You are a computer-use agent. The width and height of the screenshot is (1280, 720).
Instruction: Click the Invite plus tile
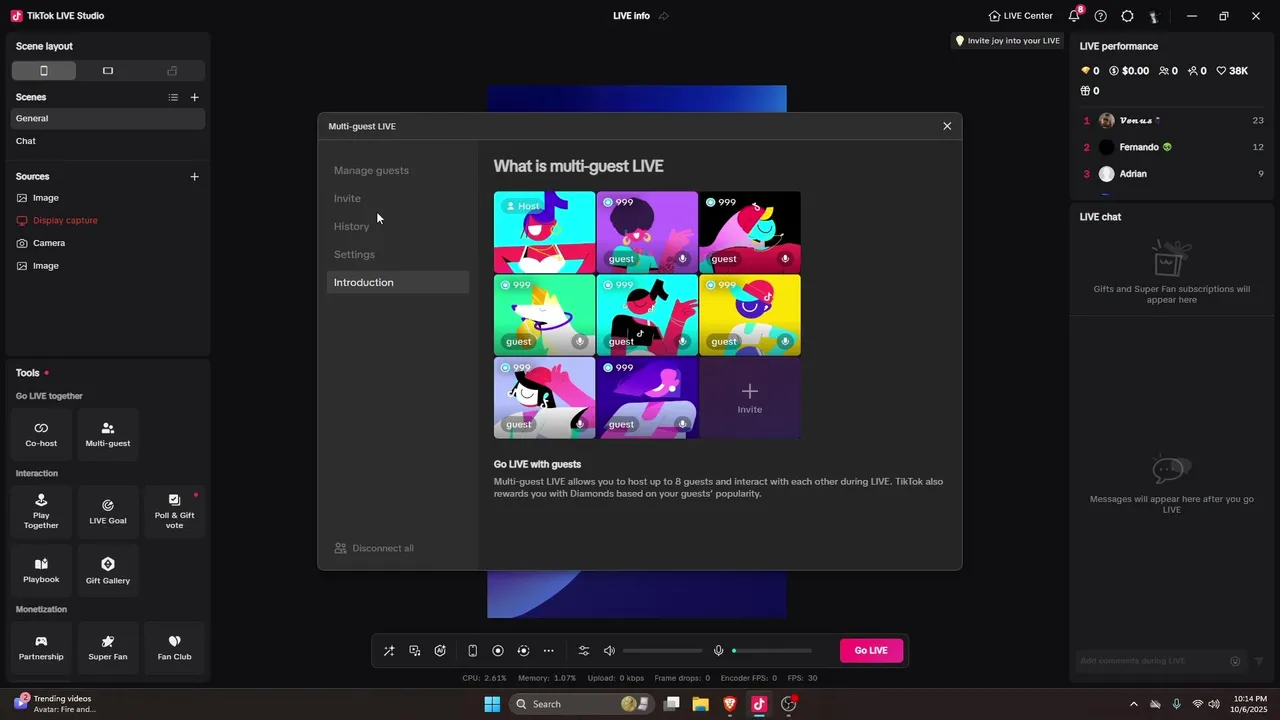(x=750, y=398)
